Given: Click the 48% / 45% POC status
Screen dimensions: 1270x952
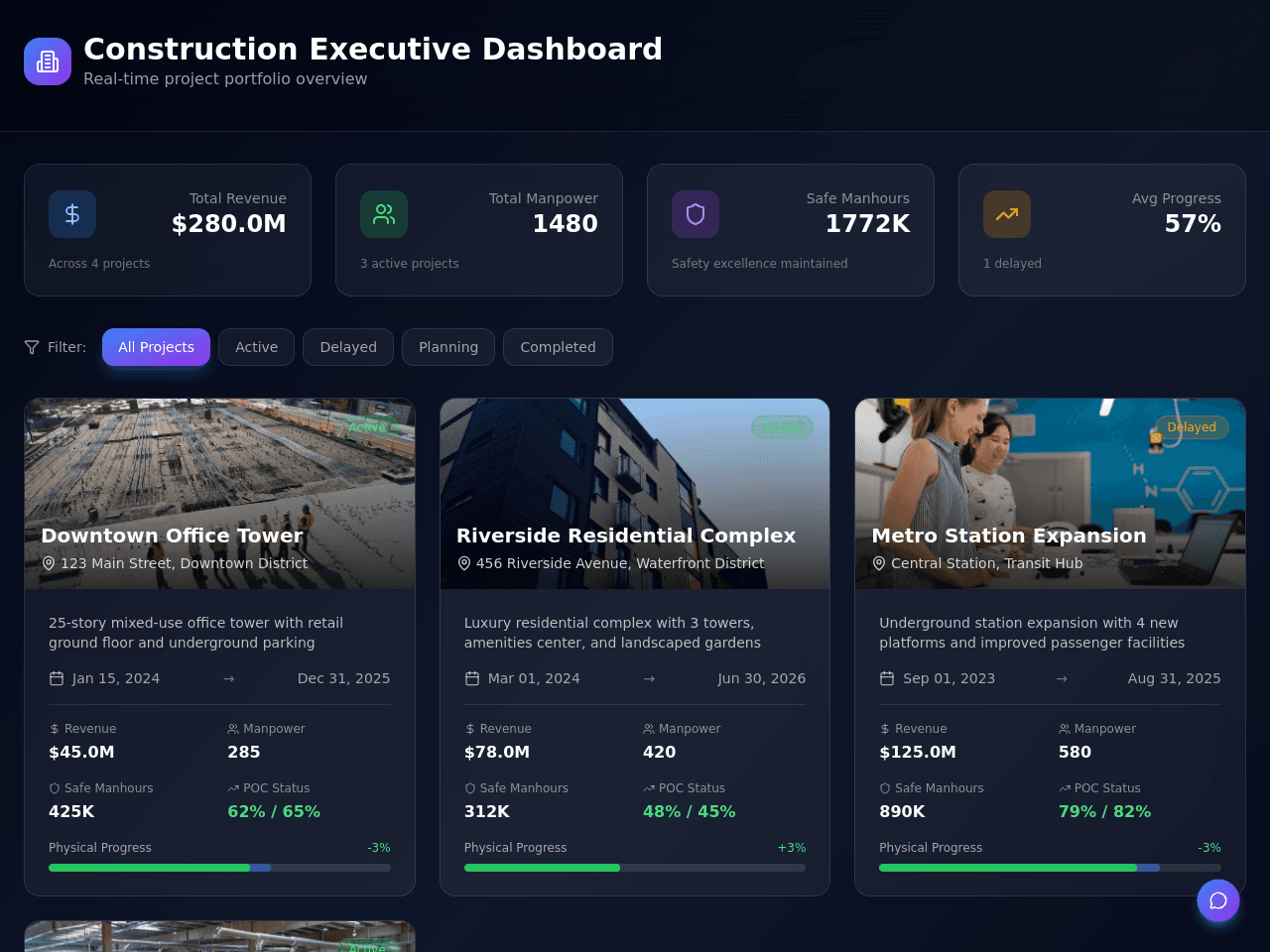Looking at the screenshot, I should pyautogui.click(x=689, y=812).
